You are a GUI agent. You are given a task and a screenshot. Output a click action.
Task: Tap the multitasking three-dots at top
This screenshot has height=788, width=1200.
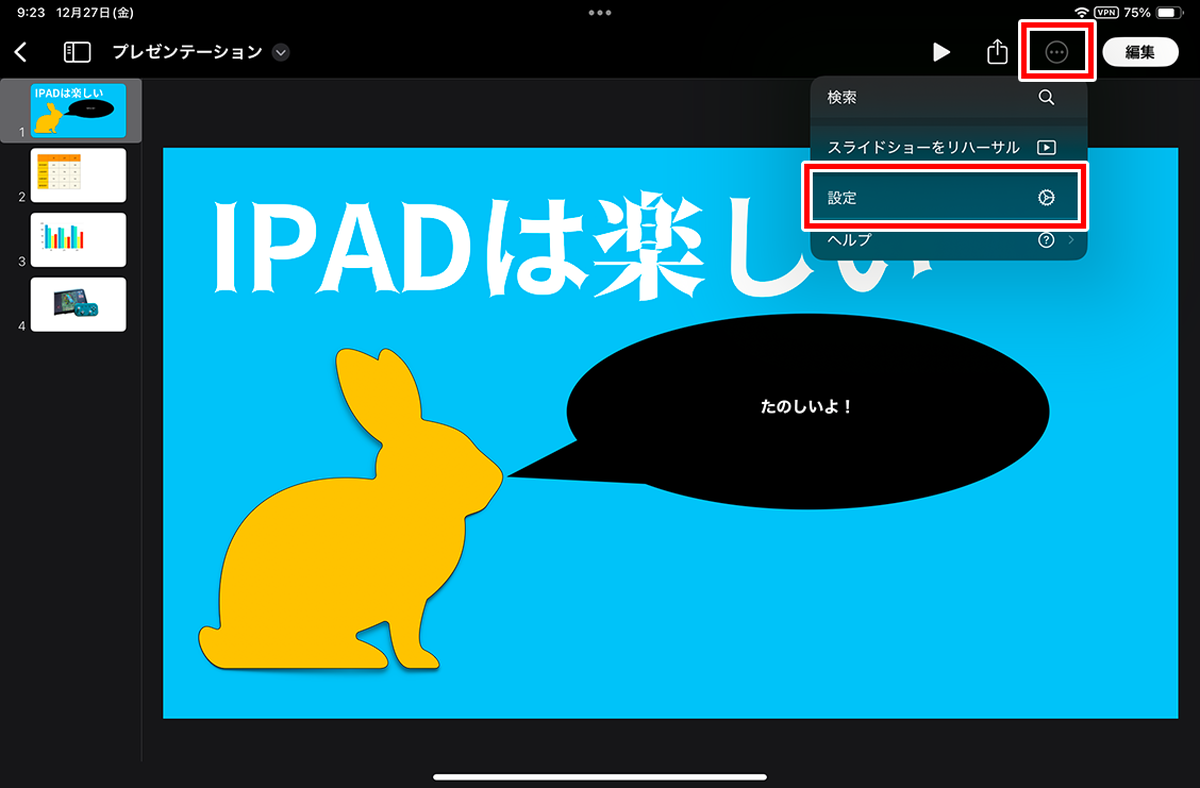coord(600,12)
